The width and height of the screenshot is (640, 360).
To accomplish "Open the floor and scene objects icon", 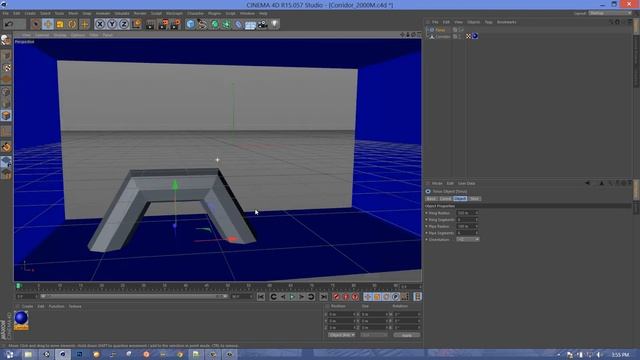I will click(250, 24).
